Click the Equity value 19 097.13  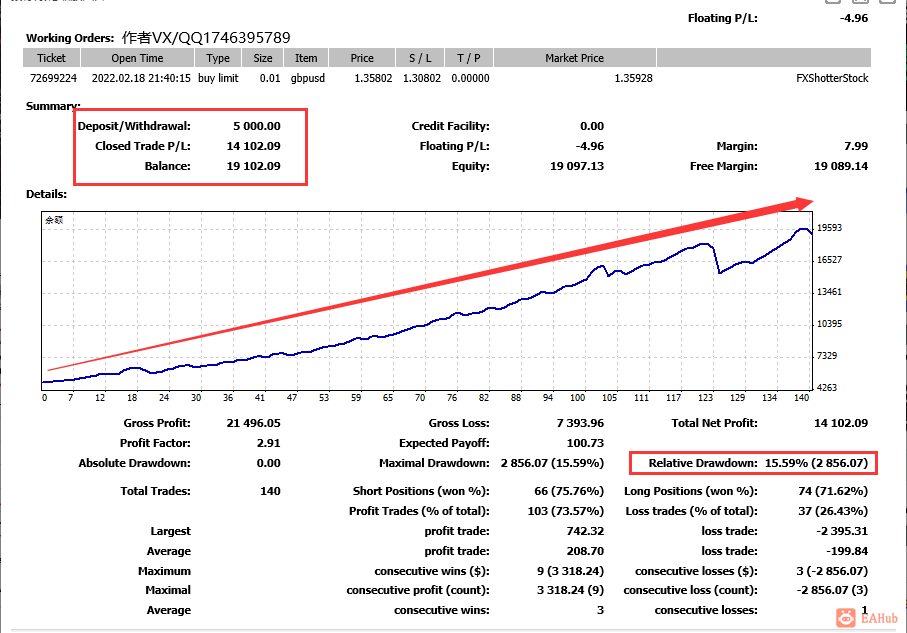pos(577,166)
